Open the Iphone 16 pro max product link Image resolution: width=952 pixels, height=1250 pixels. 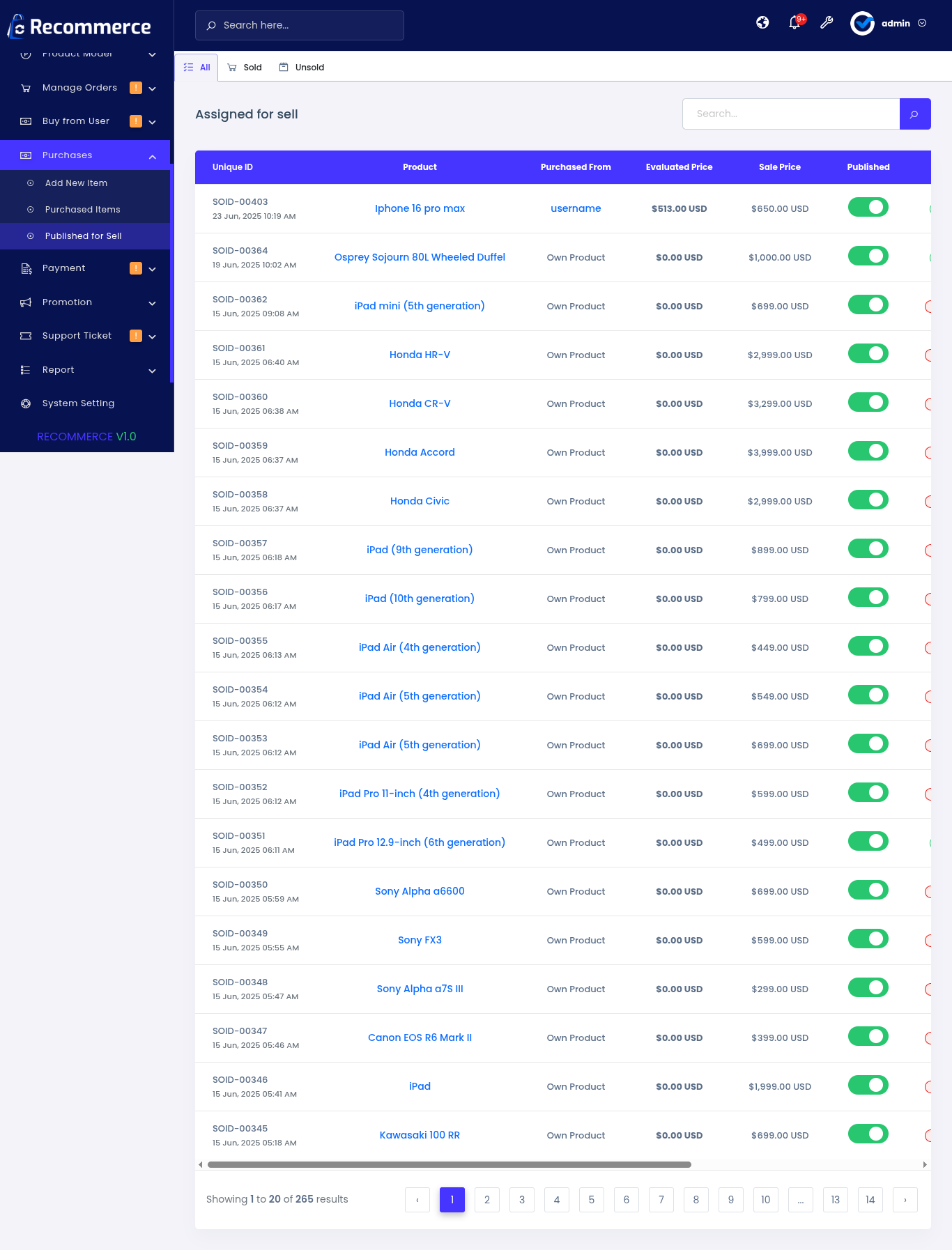tap(420, 208)
